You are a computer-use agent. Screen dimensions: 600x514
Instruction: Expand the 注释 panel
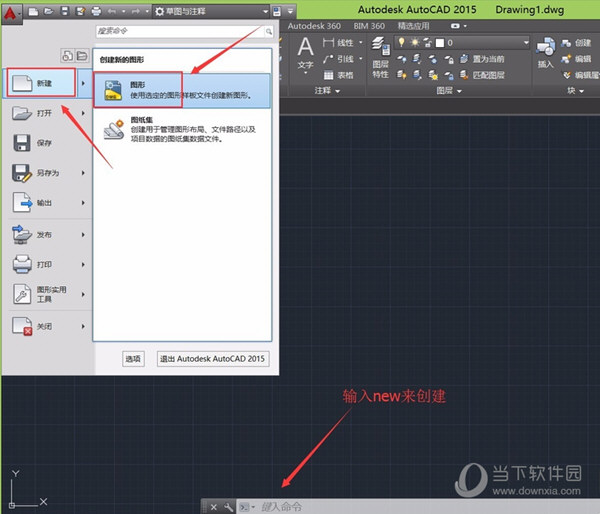pyautogui.click(x=327, y=91)
